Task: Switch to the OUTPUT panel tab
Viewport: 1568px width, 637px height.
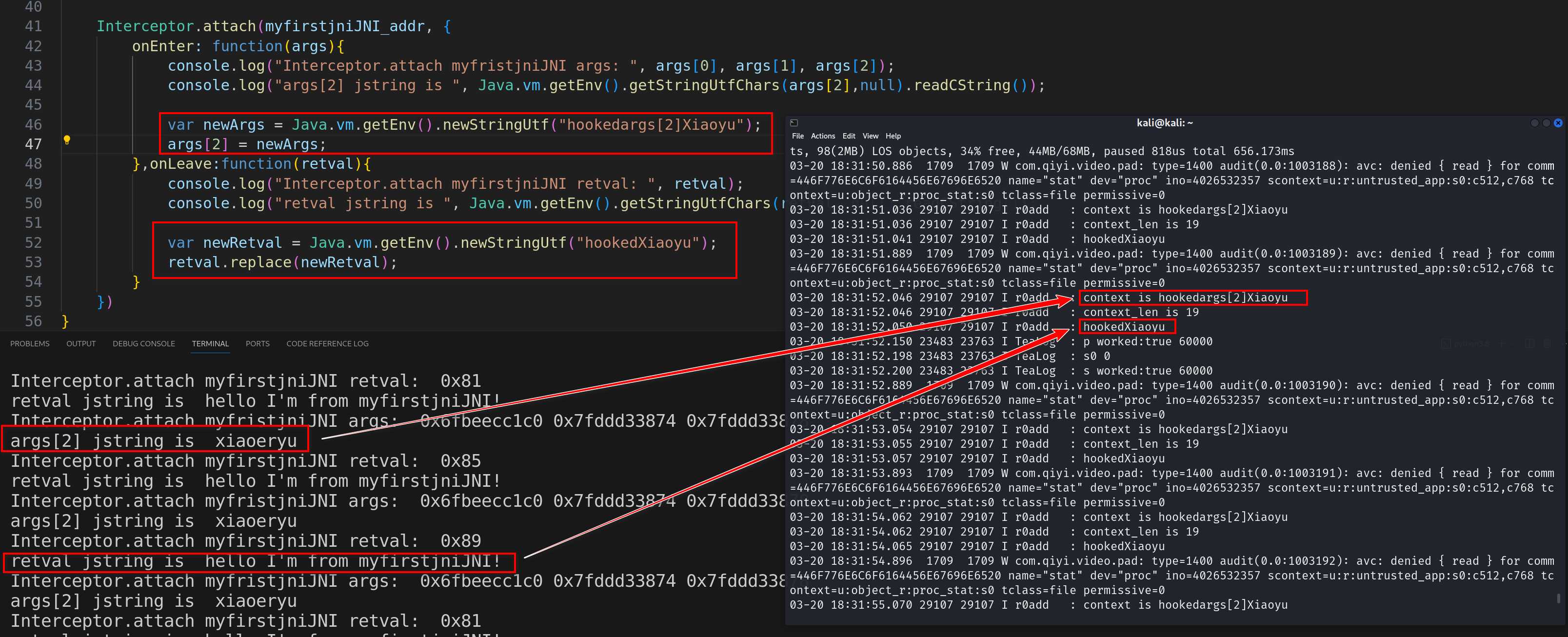Action: click(81, 343)
